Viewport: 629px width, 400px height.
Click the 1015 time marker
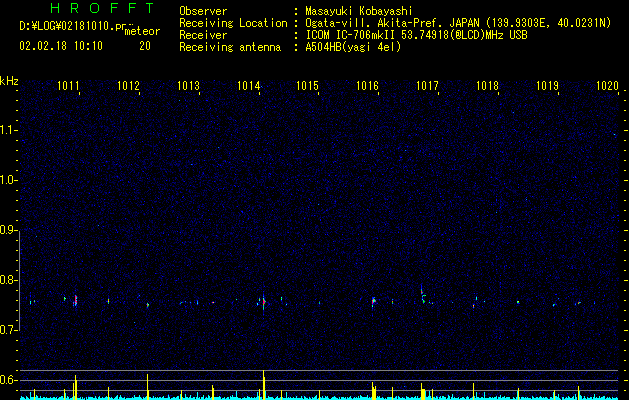point(307,85)
